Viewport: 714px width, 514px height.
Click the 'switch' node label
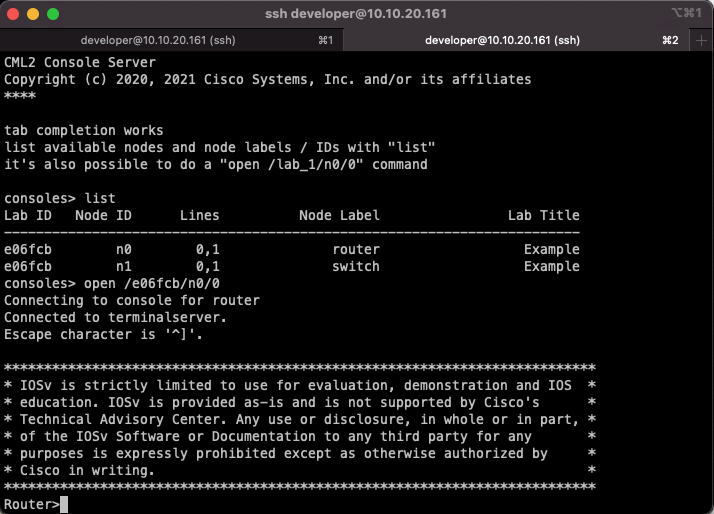click(x=356, y=266)
